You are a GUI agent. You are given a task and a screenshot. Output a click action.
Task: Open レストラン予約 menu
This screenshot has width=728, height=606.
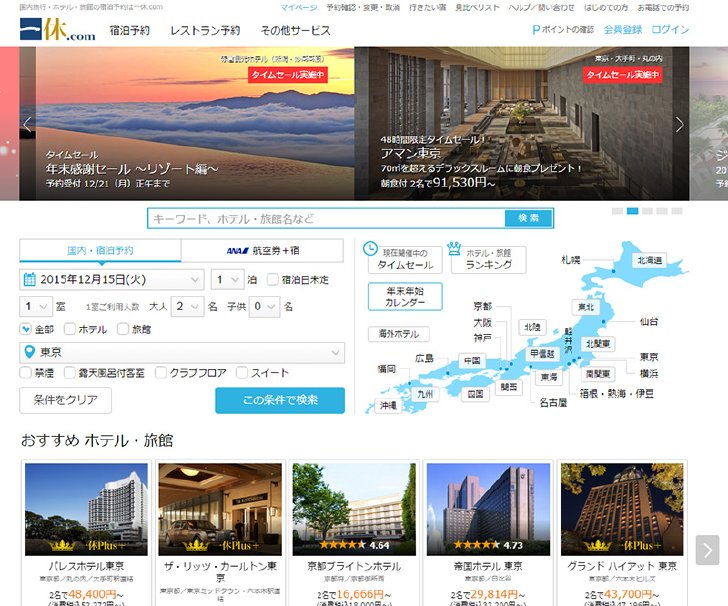[205, 31]
